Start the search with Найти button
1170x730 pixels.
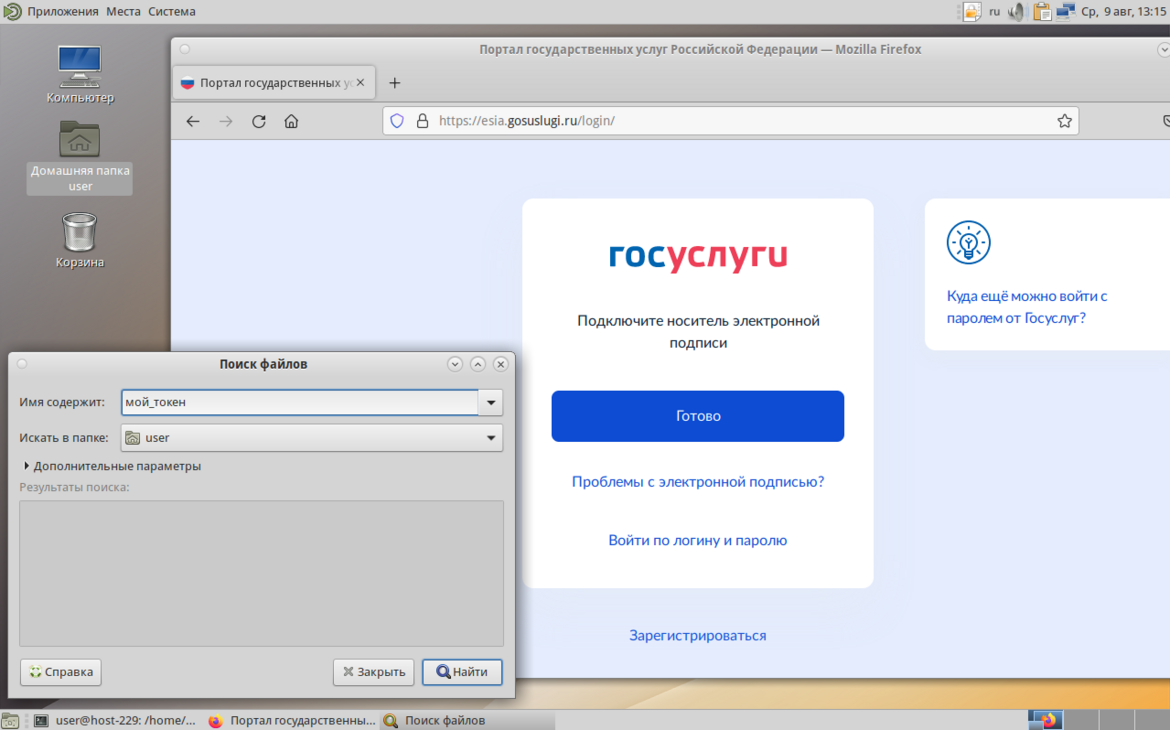(x=463, y=672)
